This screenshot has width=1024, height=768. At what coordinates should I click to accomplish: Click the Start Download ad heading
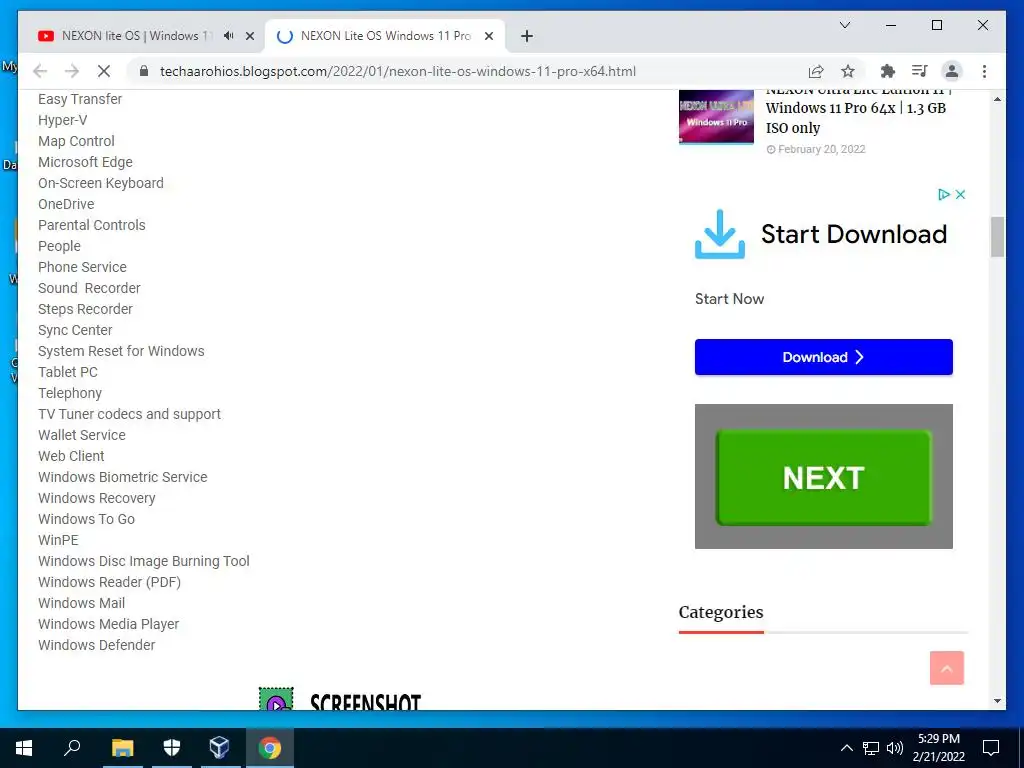[854, 234]
